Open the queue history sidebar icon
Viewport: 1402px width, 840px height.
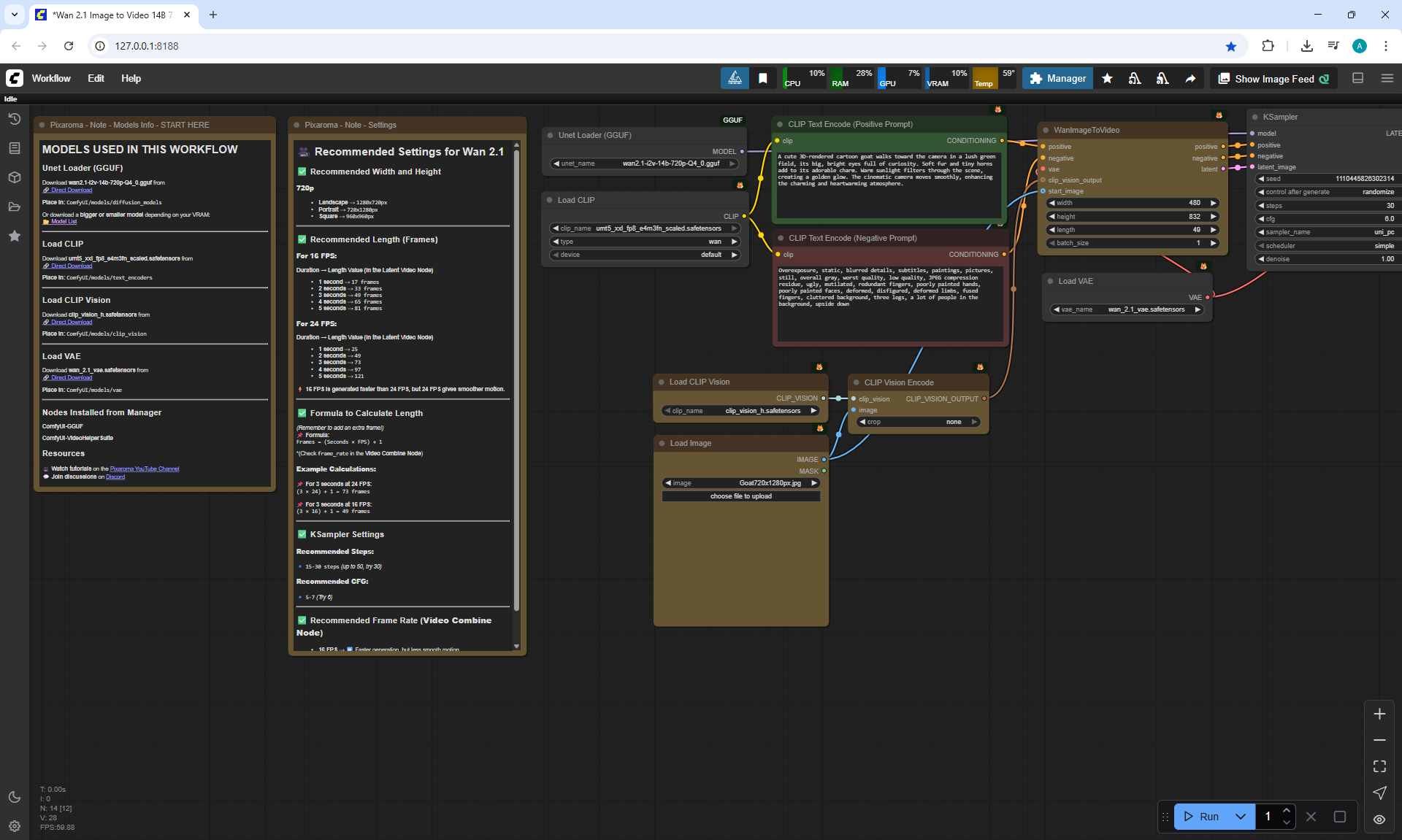point(15,119)
